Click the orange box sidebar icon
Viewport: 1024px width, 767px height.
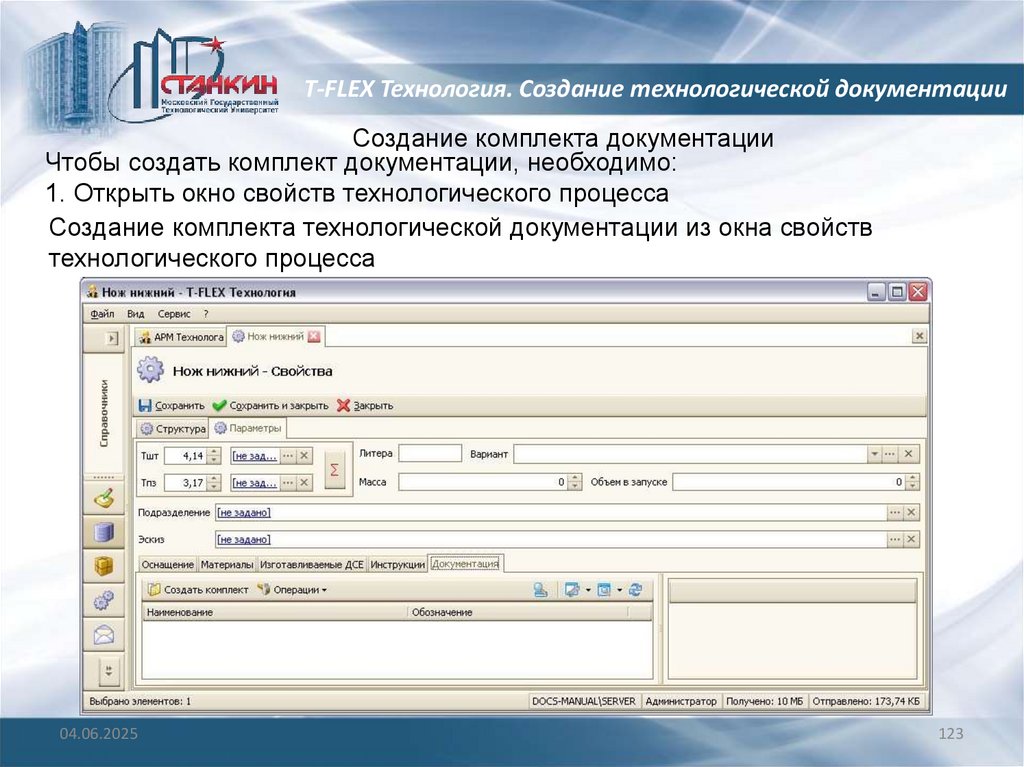pyautogui.click(x=104, y=566)
